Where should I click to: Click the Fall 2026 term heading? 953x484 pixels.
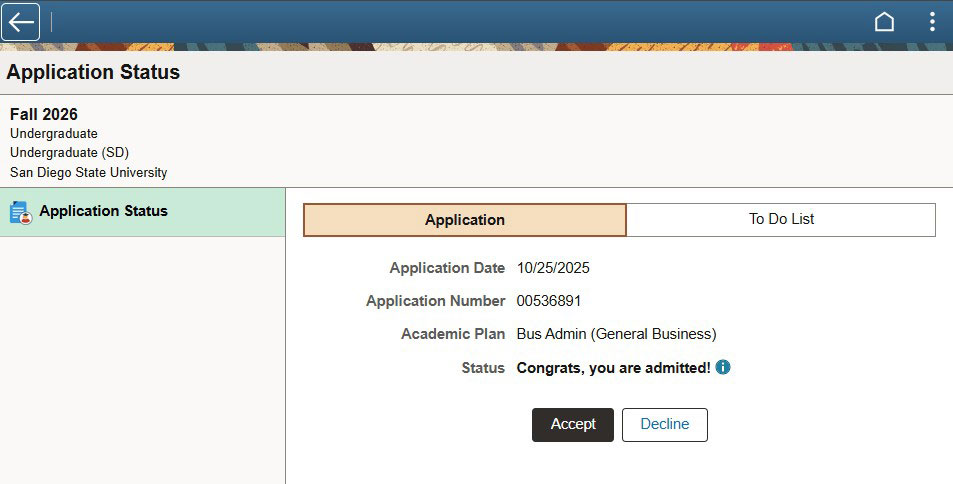[44, 114]
